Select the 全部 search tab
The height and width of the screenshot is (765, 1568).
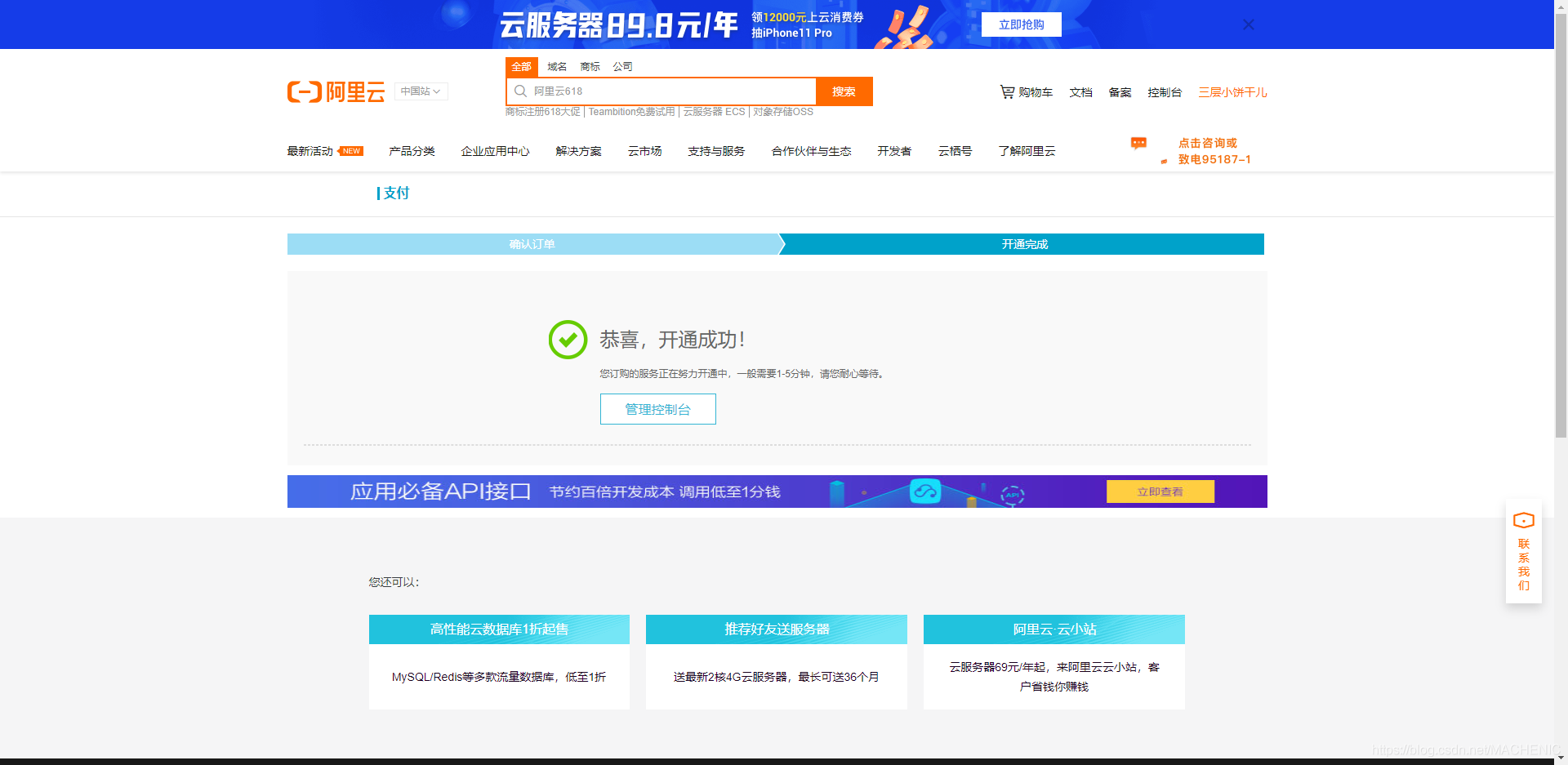click(x=521, y=67)
